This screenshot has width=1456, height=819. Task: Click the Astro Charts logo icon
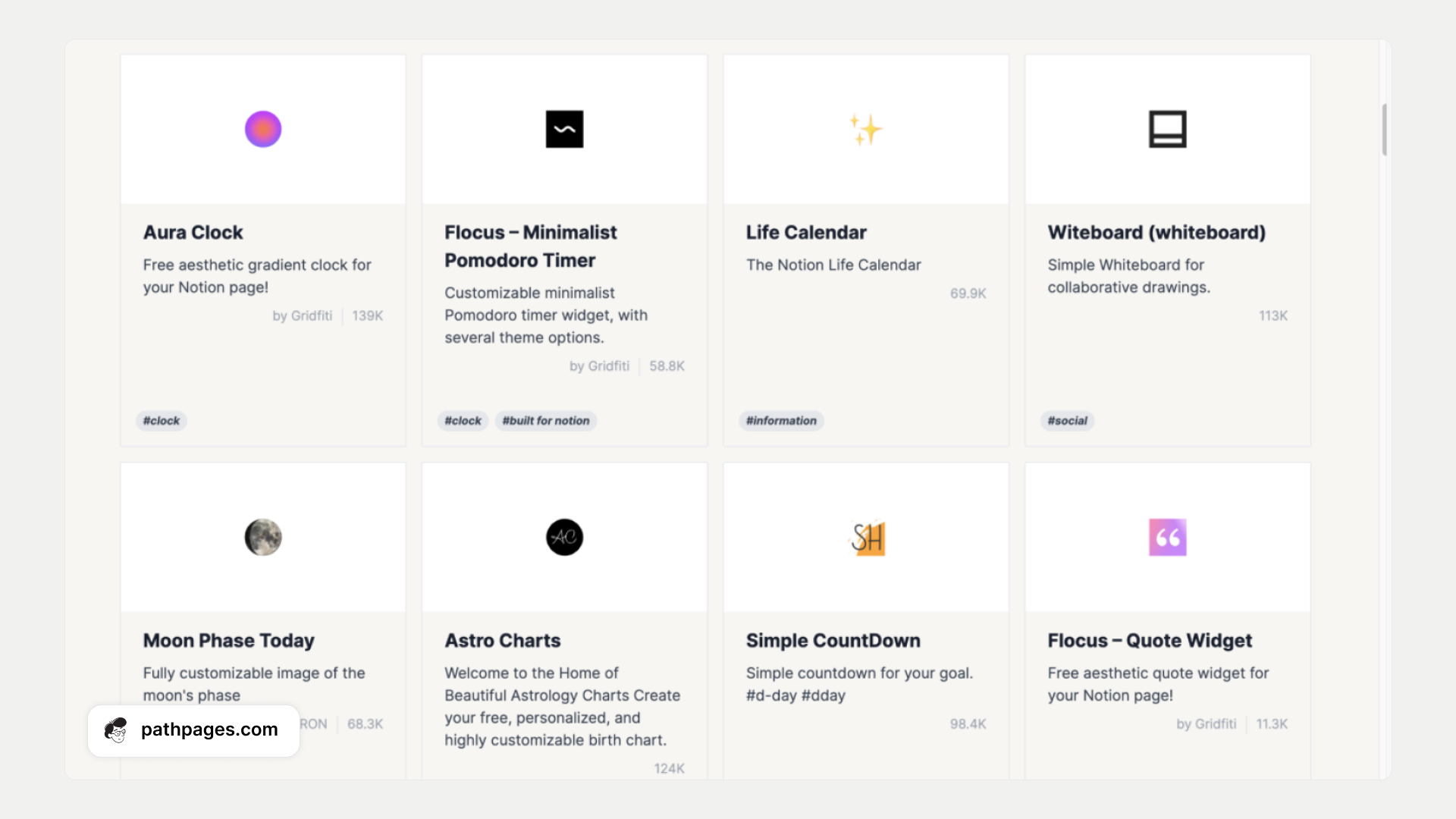tap(563, 536)
